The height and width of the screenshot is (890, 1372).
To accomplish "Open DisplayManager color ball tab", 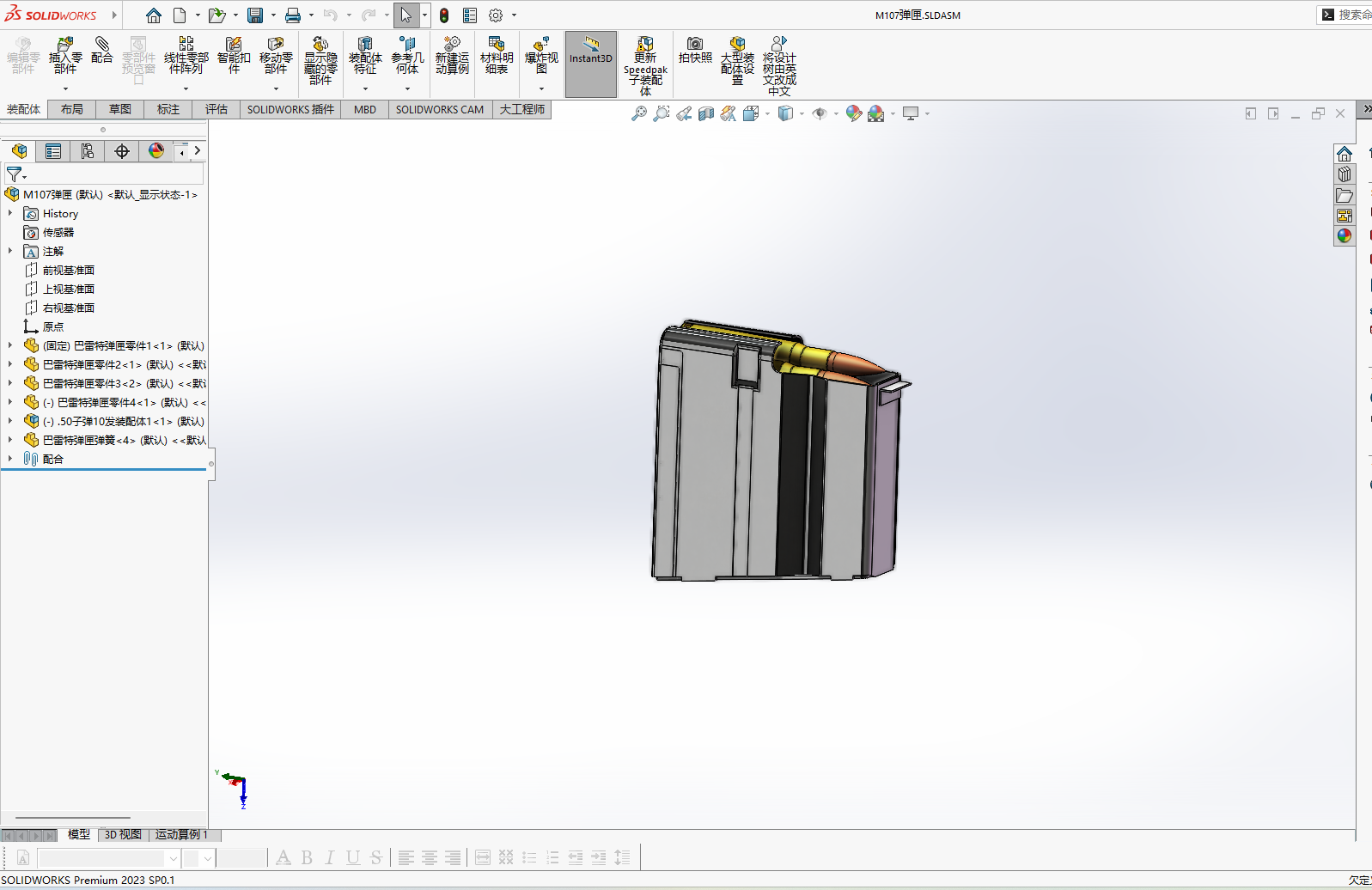I will pos(156,151).
